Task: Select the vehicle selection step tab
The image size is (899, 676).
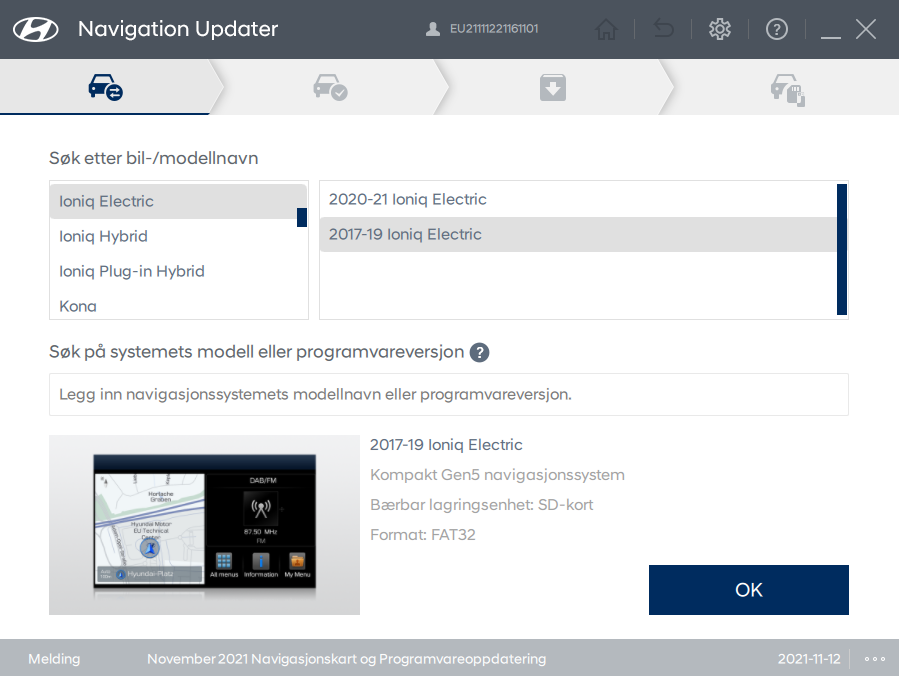Action: (105, 87)
